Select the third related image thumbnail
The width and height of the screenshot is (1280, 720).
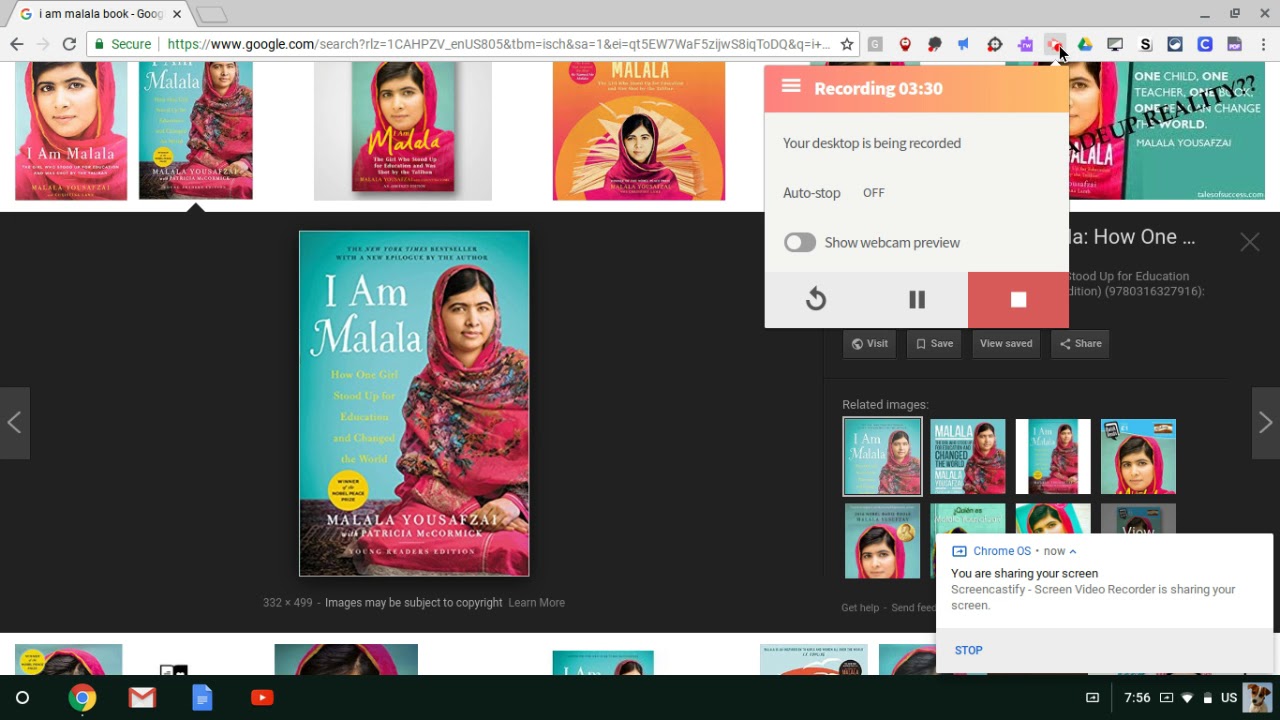[x=1053, y=457]
